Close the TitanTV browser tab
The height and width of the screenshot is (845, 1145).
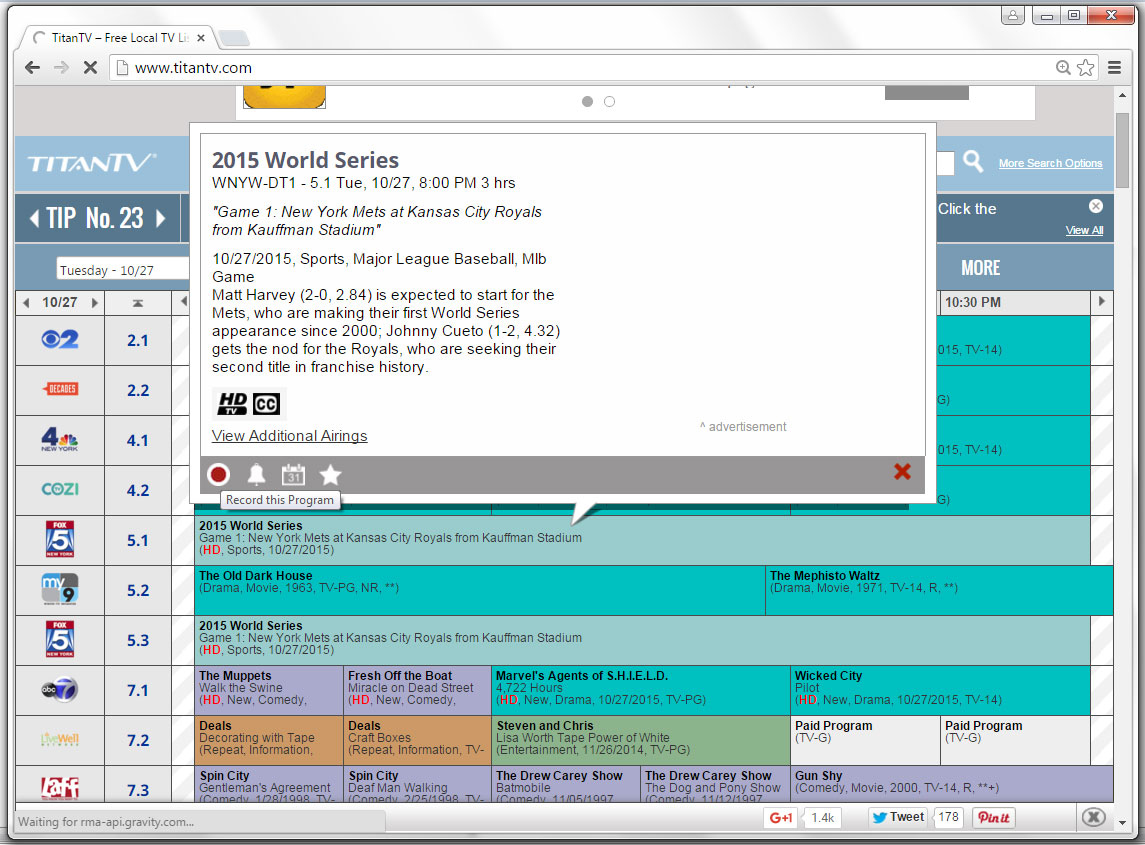[x=201, y=38]
